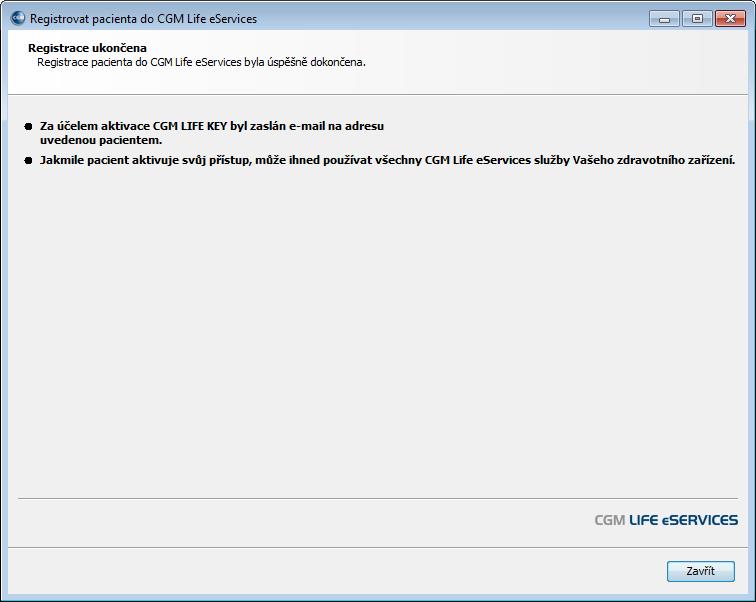Click the globe application icon in title bar

tap(18, 18)
